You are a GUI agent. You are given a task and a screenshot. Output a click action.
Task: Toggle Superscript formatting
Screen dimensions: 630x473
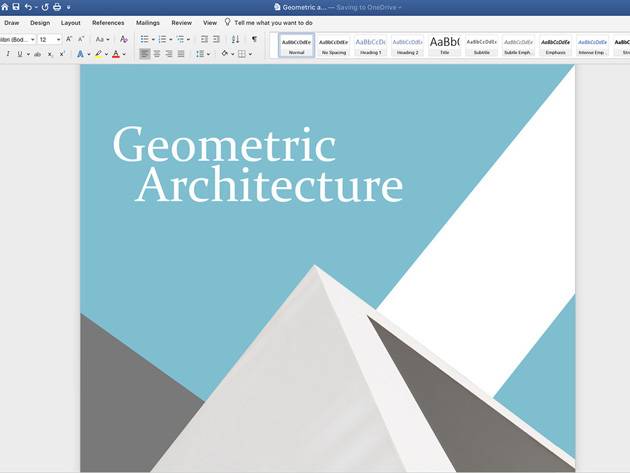pyautogui.click(x=62, y=54)
